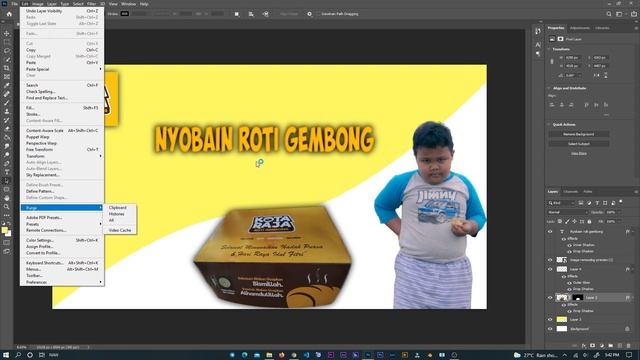Click the Fill percentage field in Layers

tap(611, 222)
